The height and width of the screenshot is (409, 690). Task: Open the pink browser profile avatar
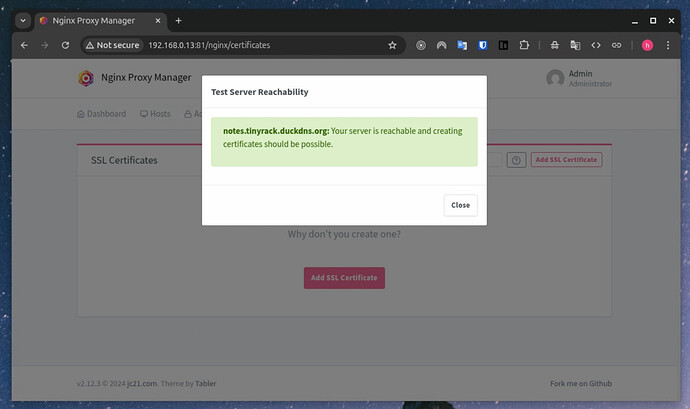click(x=647, y=45)
